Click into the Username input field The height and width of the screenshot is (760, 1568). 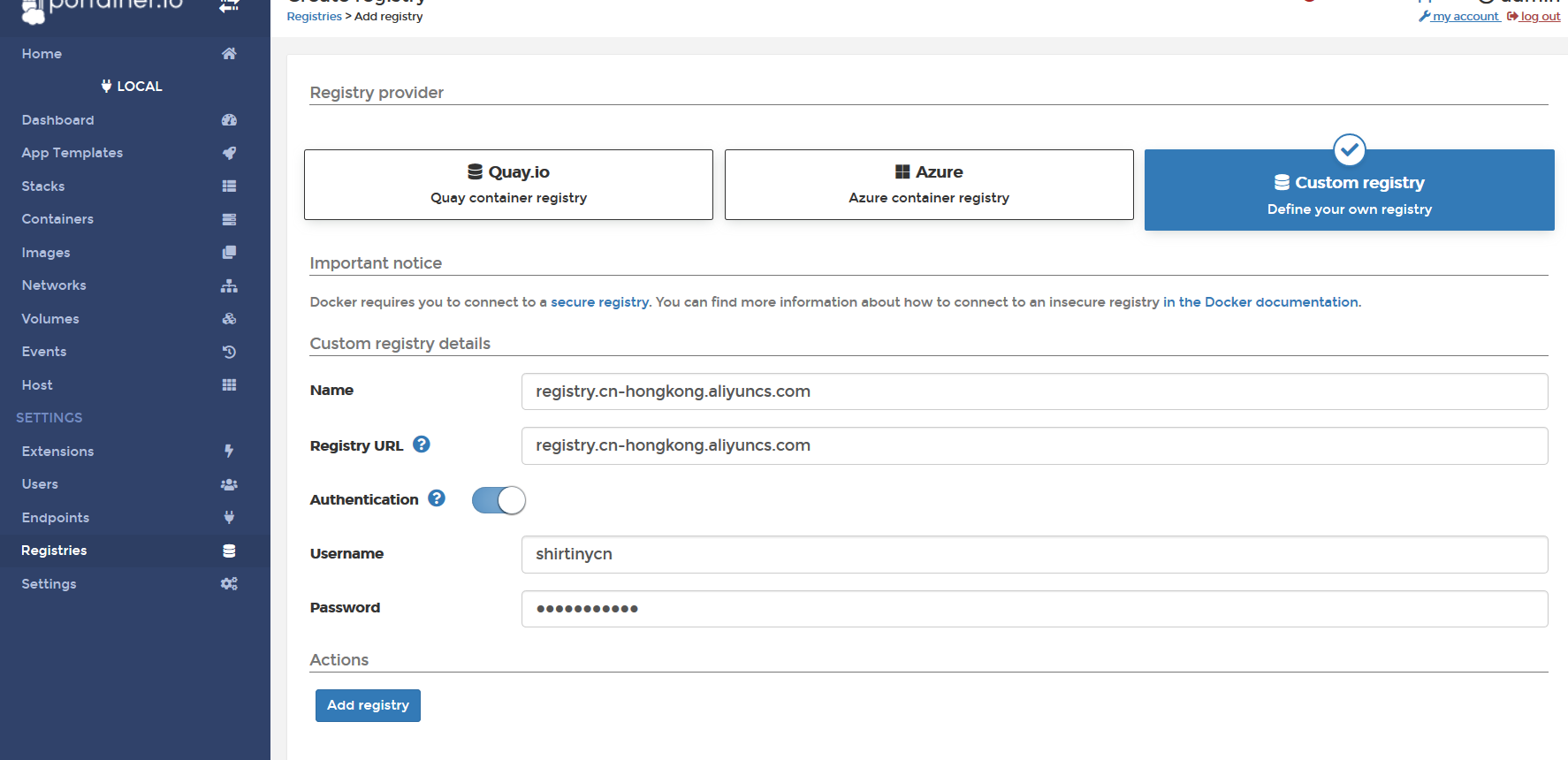[x=1034, y=554]
